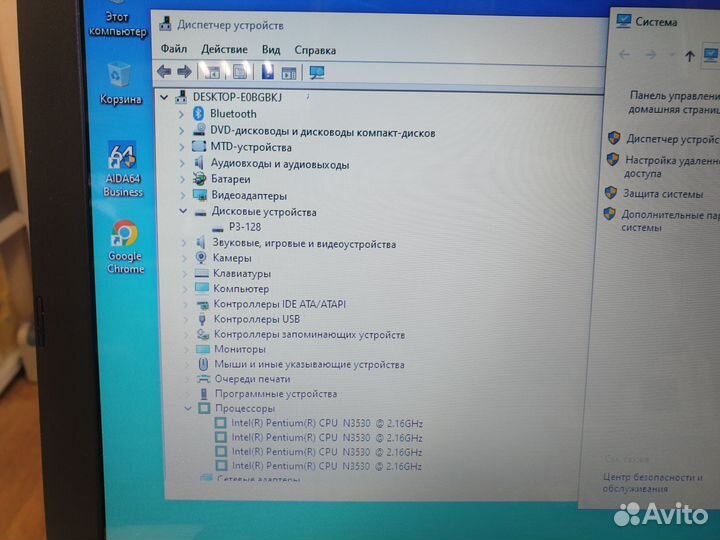This screenshot has height=540, width=720.
Task: Open the Справка menu
Action: coord(315,50)
